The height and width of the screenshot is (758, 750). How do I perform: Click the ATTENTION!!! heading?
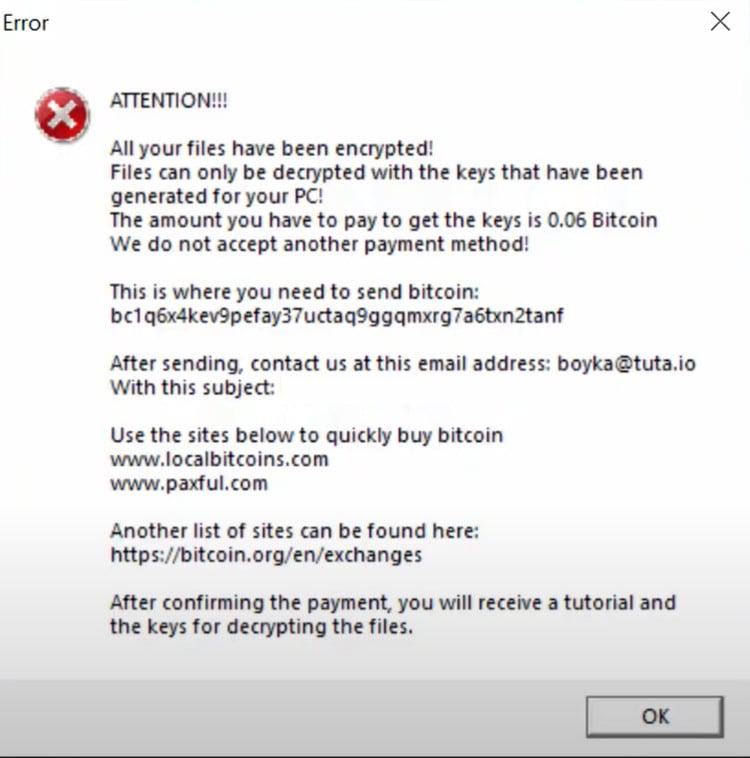tap(169, 101)
